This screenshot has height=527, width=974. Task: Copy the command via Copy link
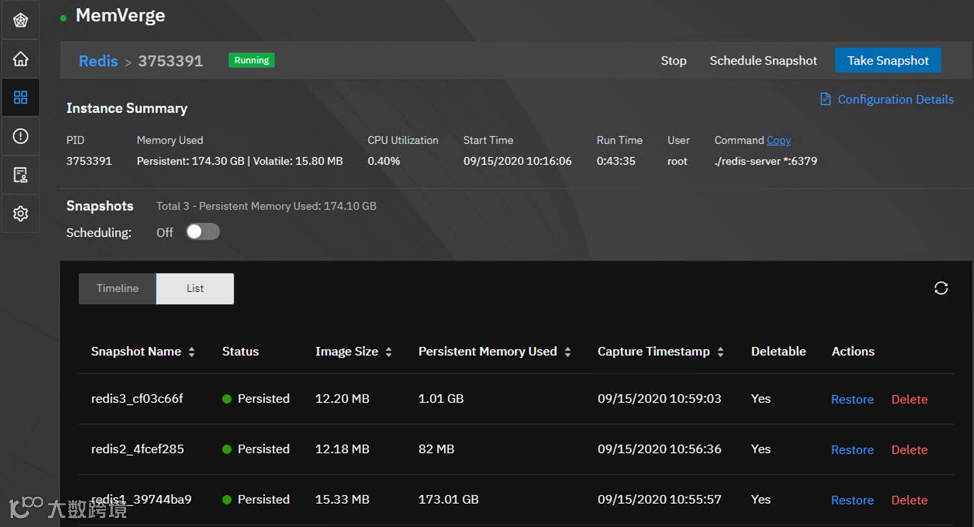pyautogui.click(x=778, y=140)
